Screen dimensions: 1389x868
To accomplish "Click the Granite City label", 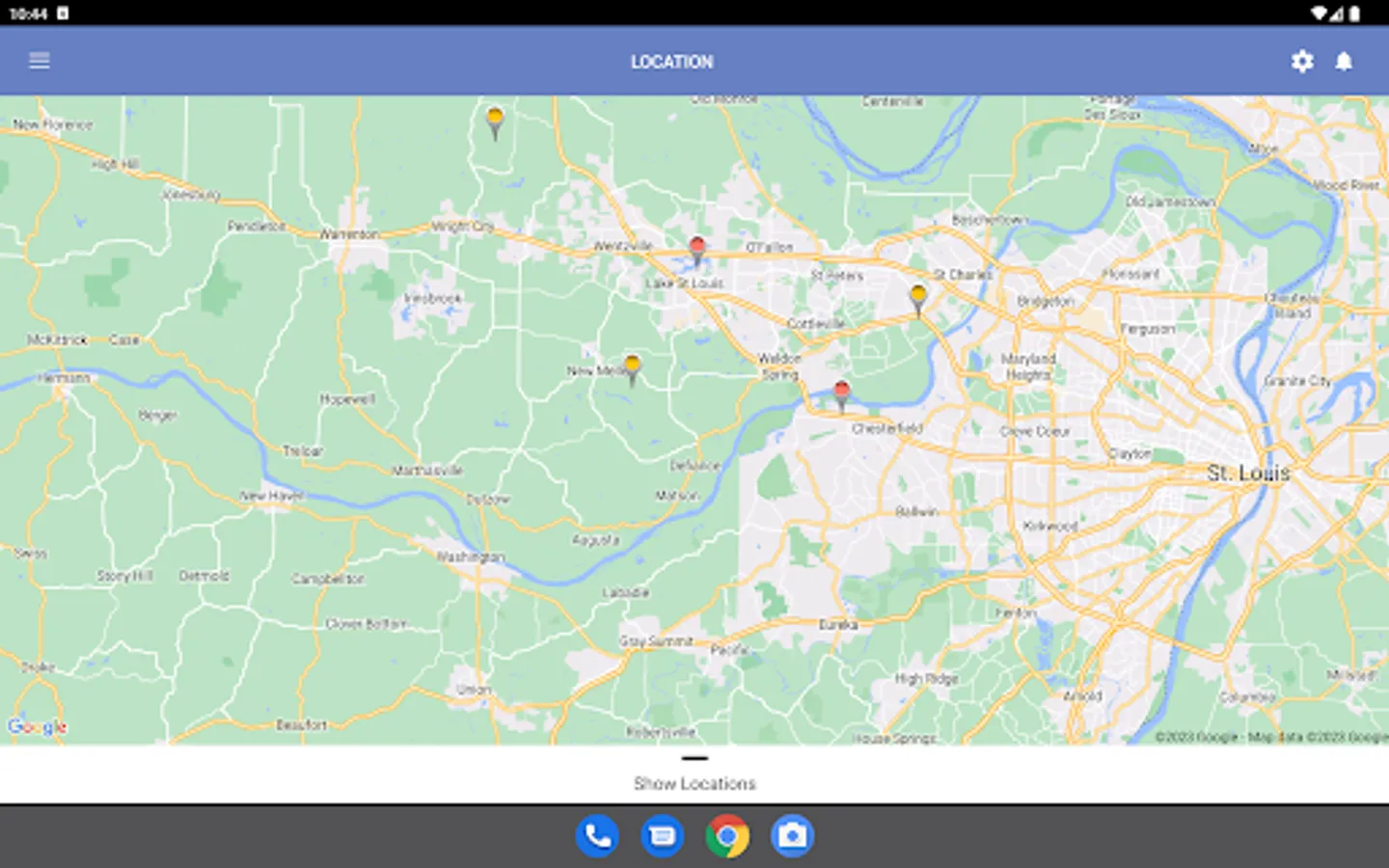I will 1297,381.
